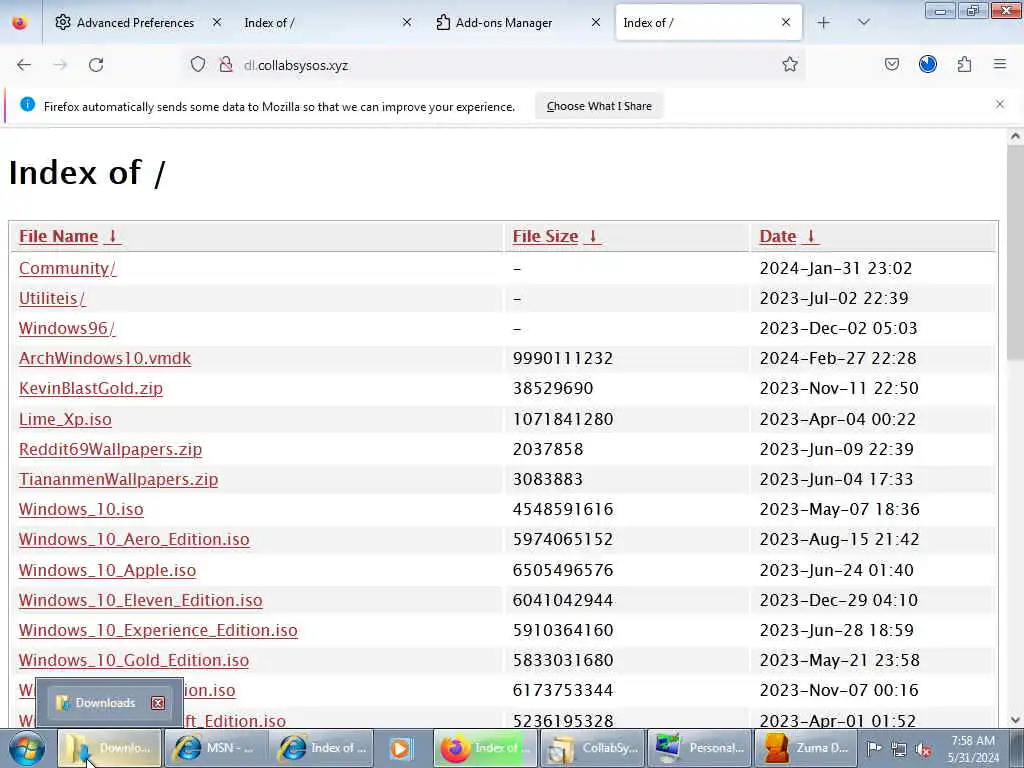1024x768 pixels.
Task: Switch to the Personal... taskbar button
Action: point(699,748)
